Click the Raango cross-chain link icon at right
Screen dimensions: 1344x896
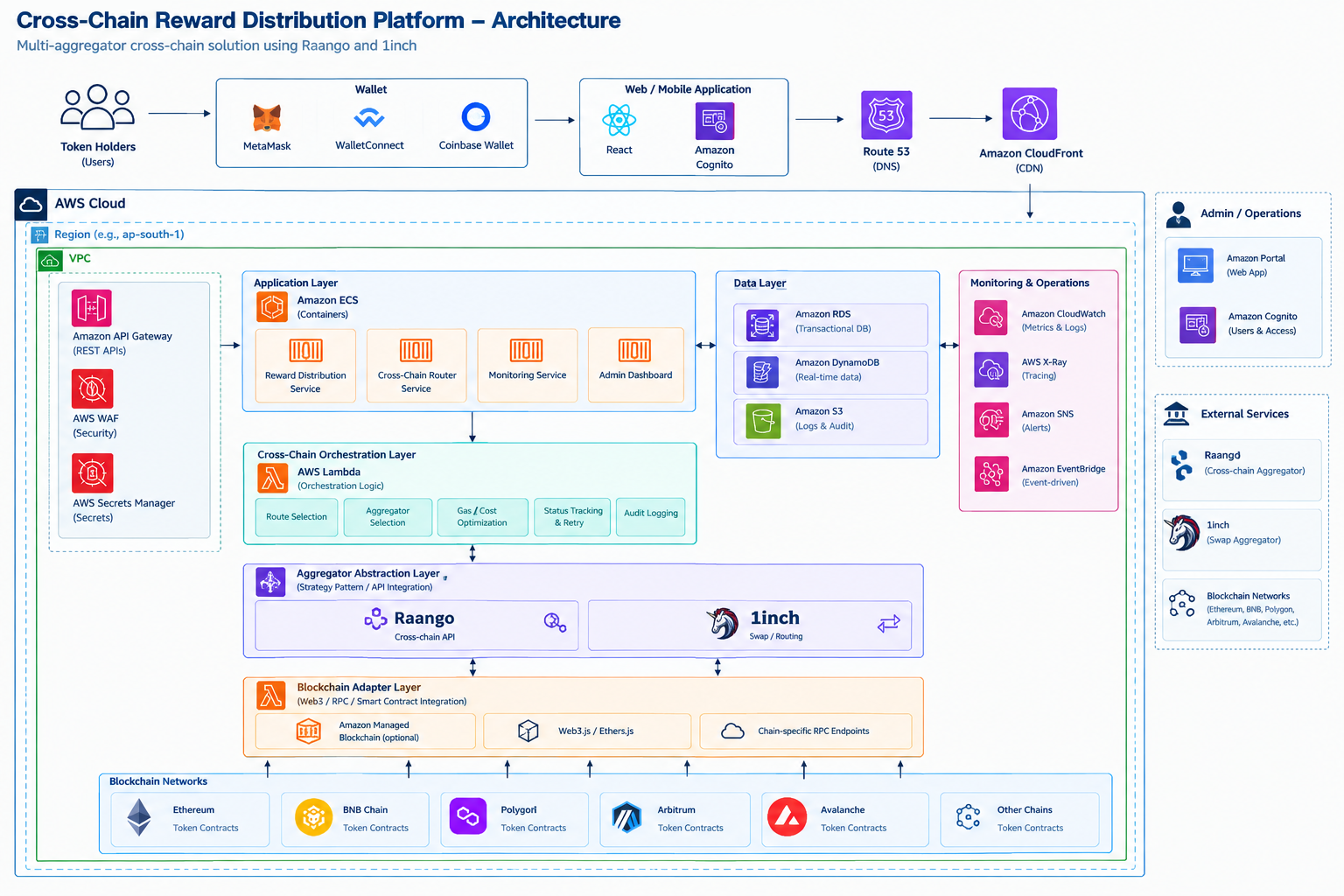pyautogui.click(x=555, y=623)
